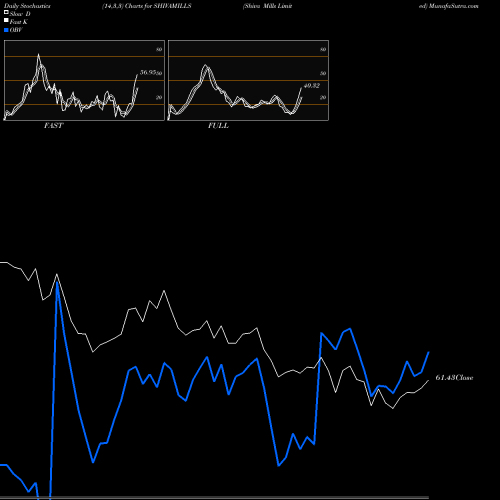Click the 61.43 Close price label
The width and height of the screenshot is (500, 500).
[454, 378]
